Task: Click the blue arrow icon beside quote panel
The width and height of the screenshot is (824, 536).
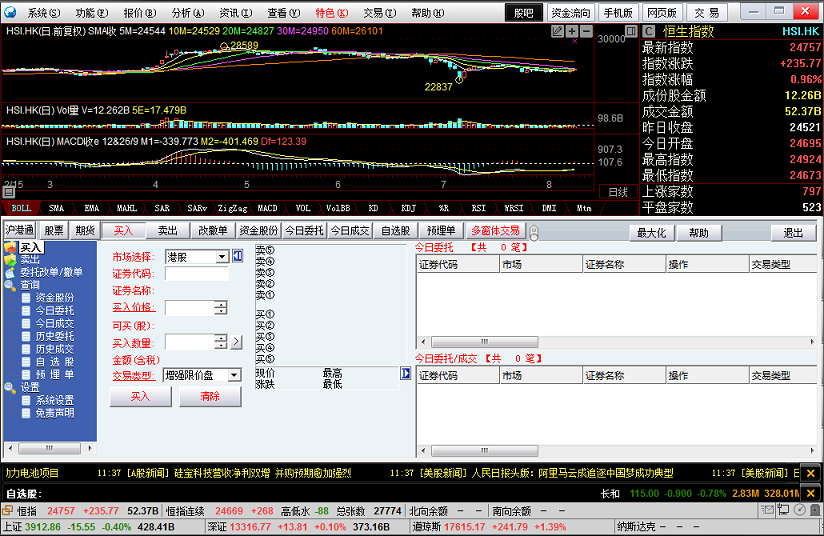Action: pos(406,373)
